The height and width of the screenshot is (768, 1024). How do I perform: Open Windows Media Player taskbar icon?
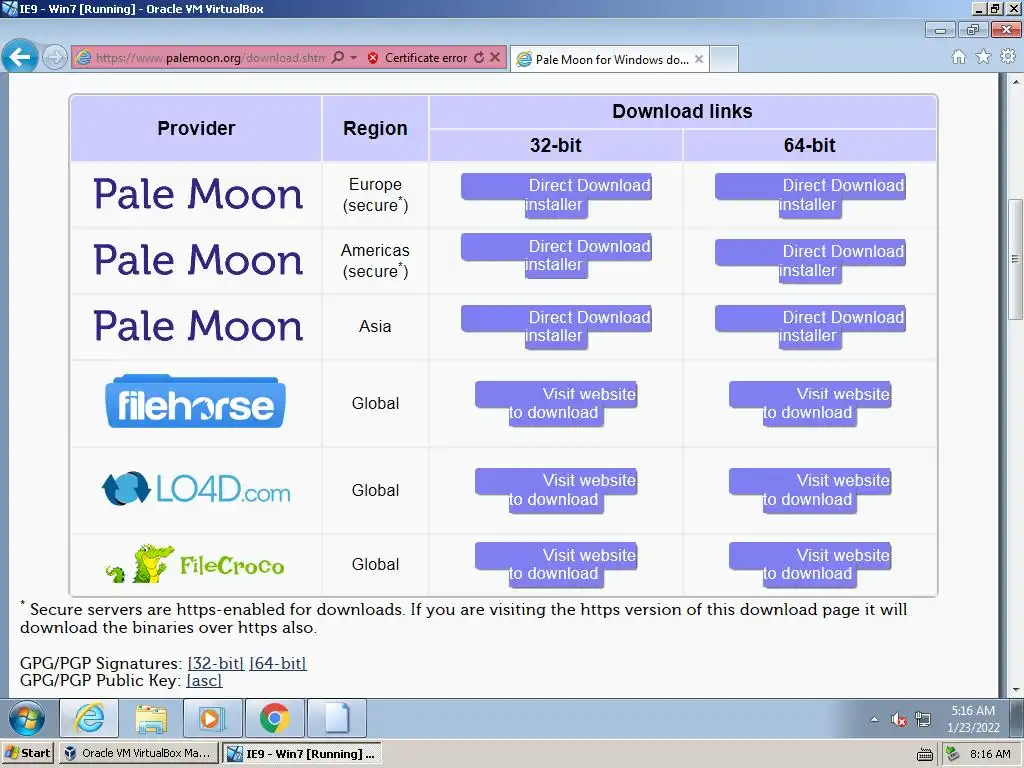(x=212, y=719)
